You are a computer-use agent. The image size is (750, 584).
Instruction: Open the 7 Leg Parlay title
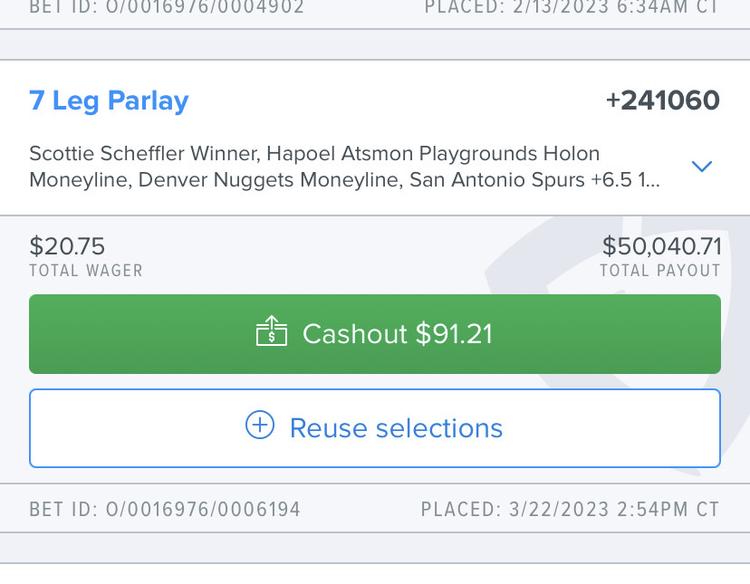(109, 101)
